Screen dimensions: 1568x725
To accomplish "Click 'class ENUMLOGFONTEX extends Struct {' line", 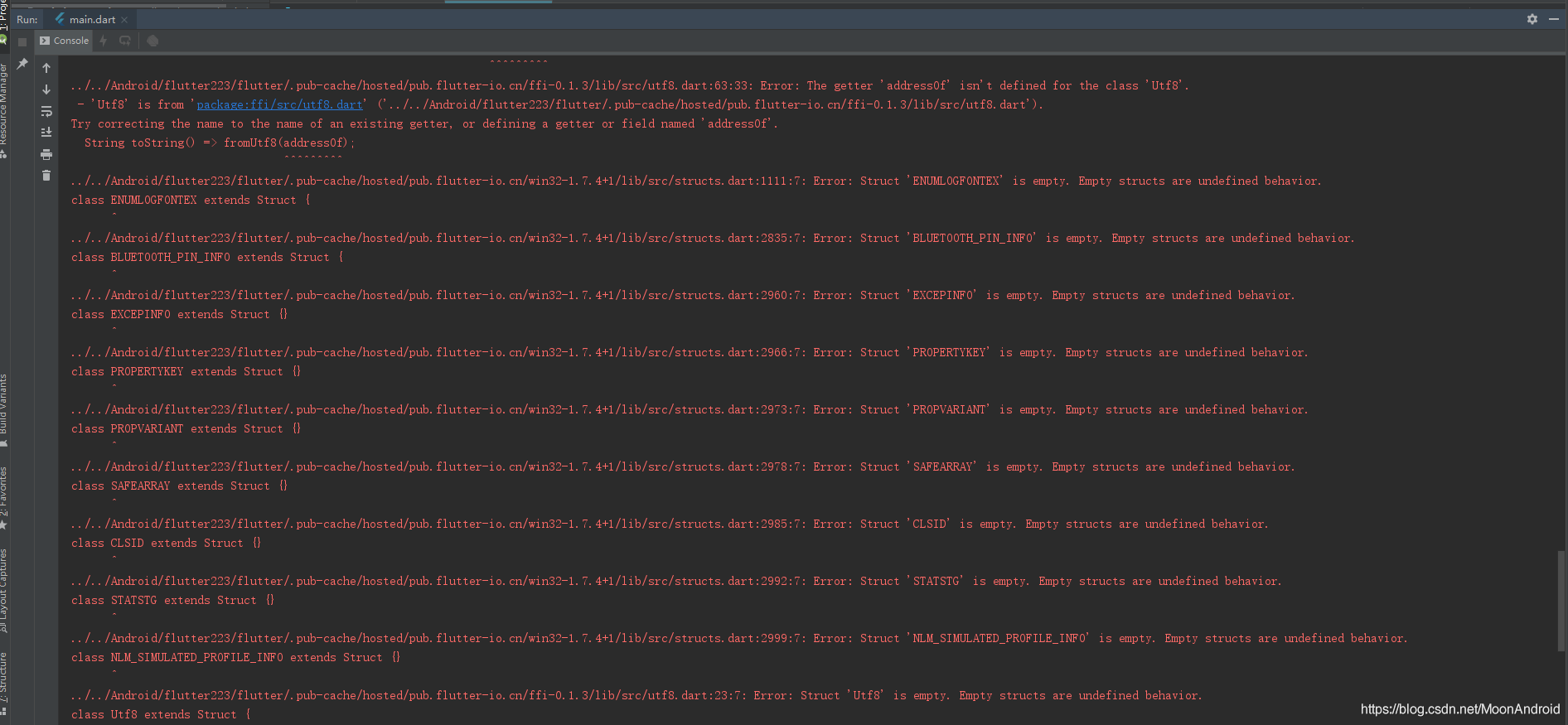I will (x=191, y=200).
